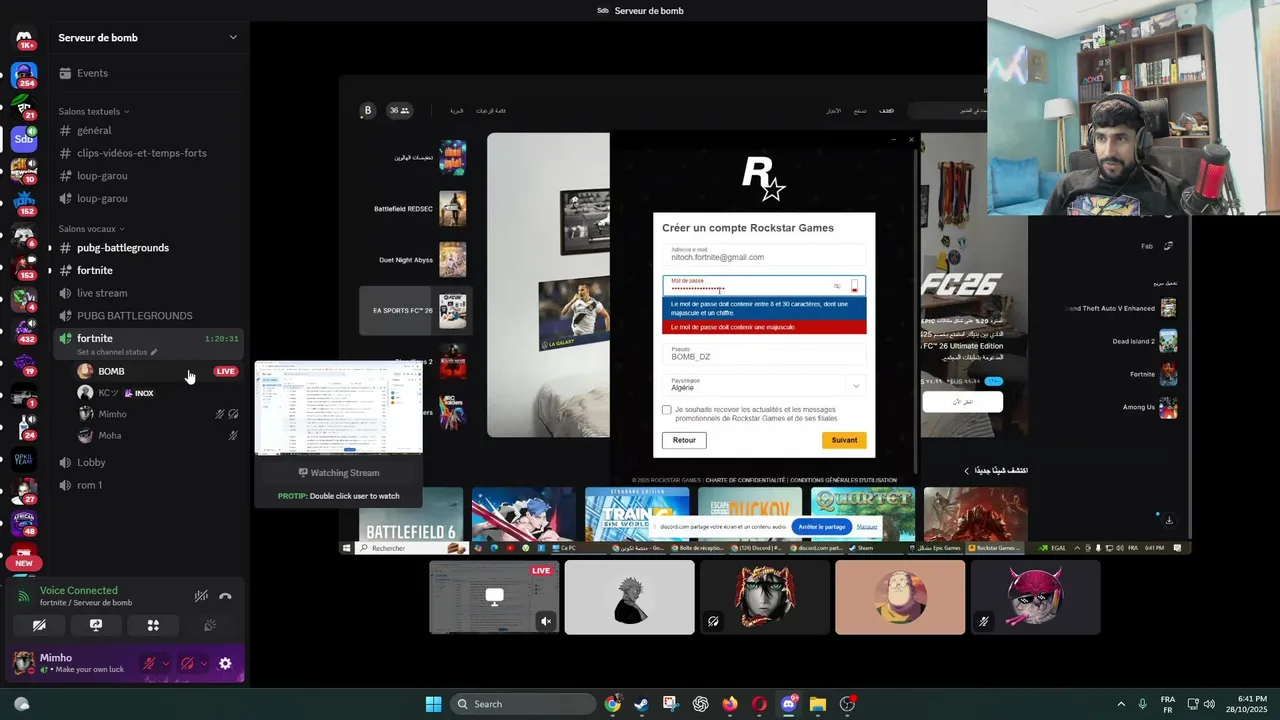Unmute stream audio on LIVE tile

546,621
